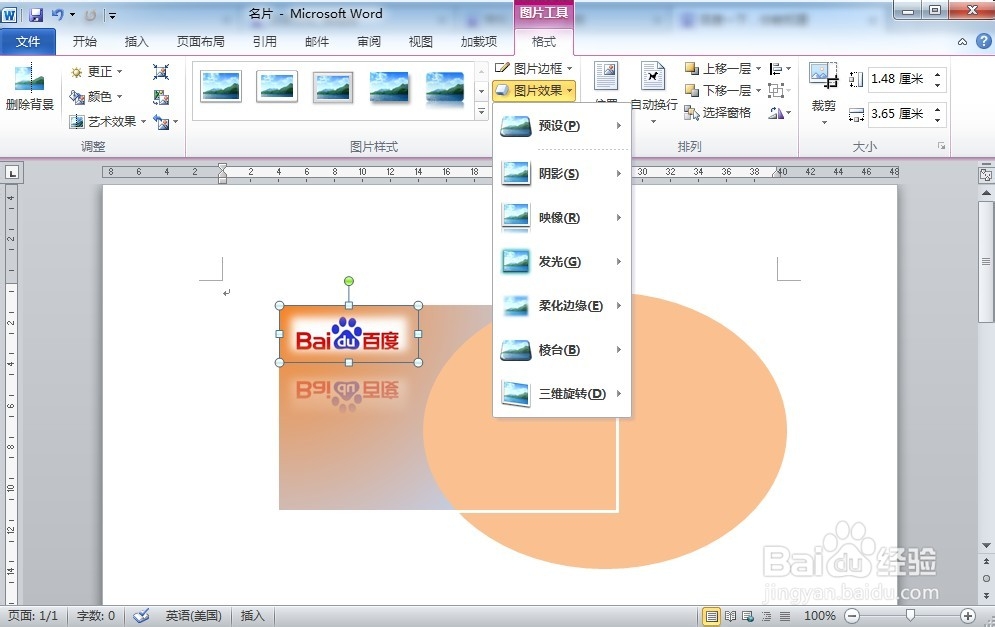The height and width of the screenshot is (627, 995).
Task: Toggle the spelling check status bar icon
Action: tap(140, 616)
